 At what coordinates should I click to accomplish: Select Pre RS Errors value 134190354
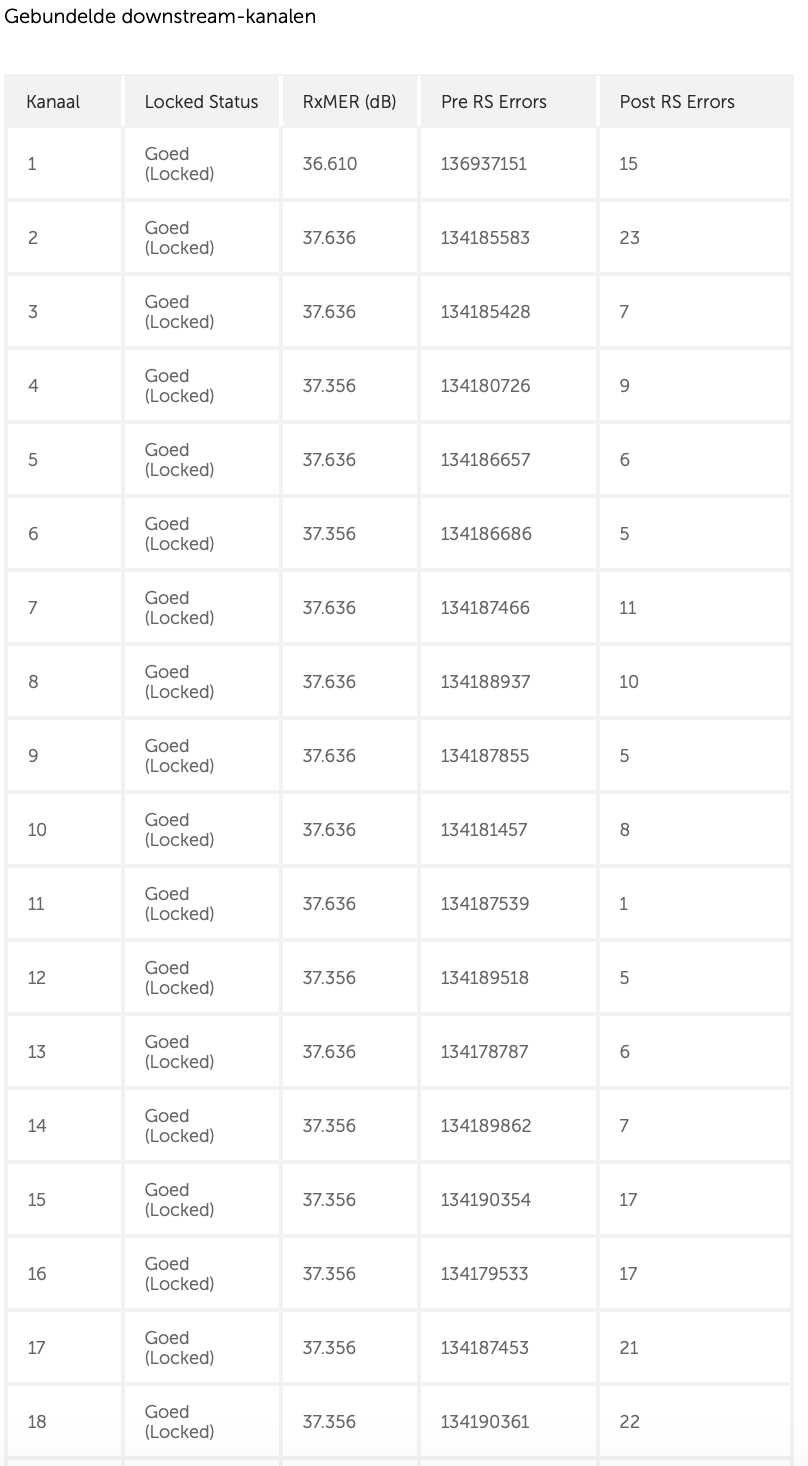486,1200
